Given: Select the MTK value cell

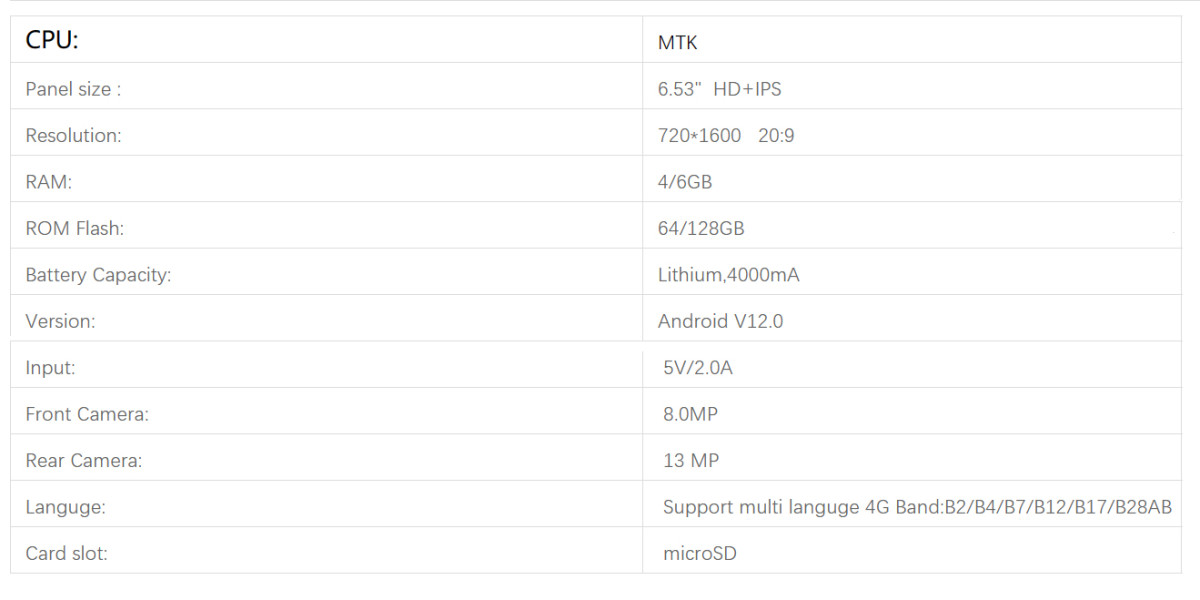Looking at the screenshot, I should pos(678,43).
